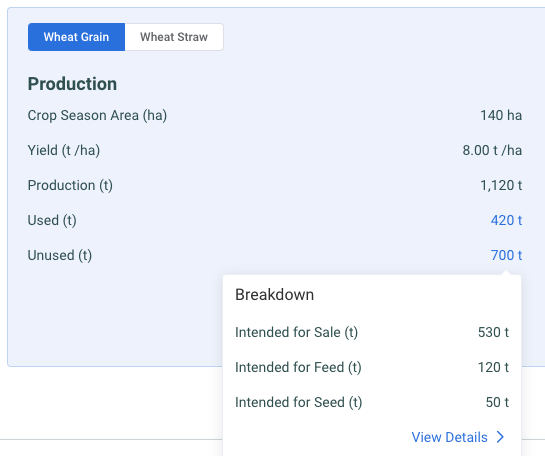Click the chevron arrow beside View Details
Image resolution: width=545 pixels, height=456 pixels.
tap(500, 437)
